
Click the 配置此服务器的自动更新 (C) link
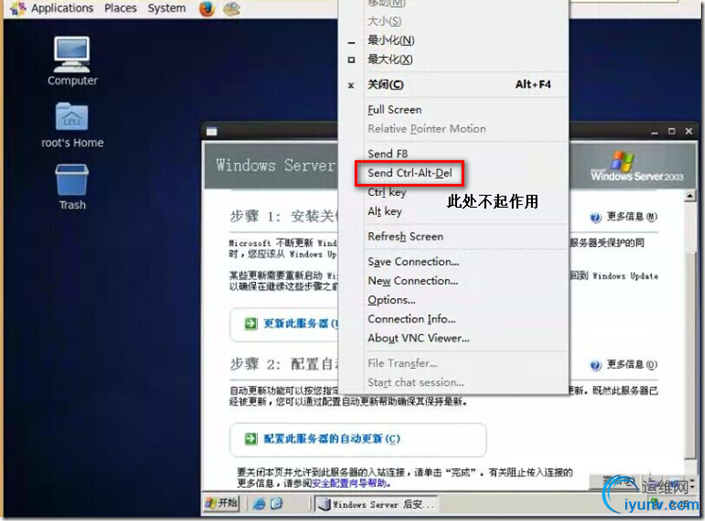click(331, 439)
